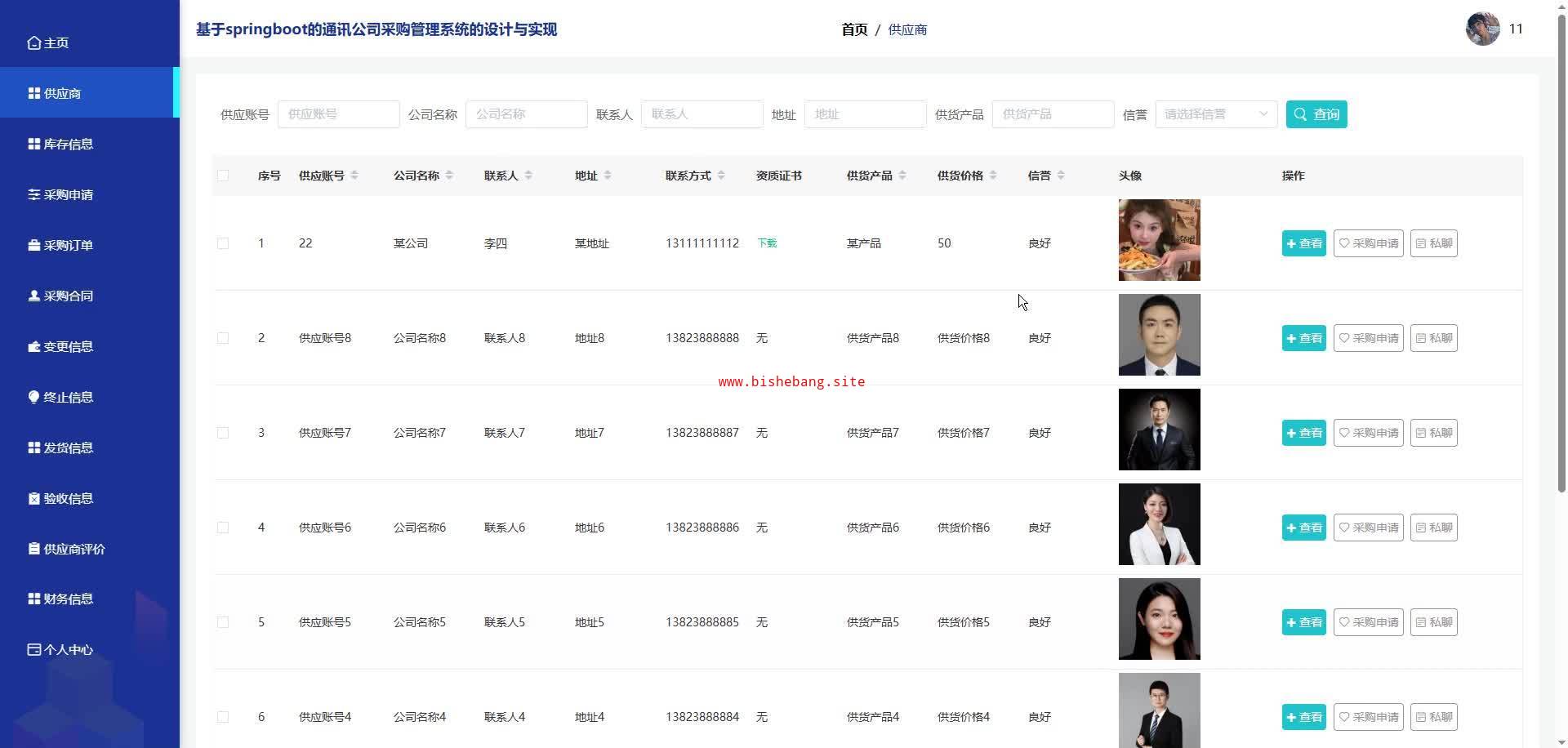
Task: Select 财务信息 in the sidebar
Action: [x=89, y=599]
